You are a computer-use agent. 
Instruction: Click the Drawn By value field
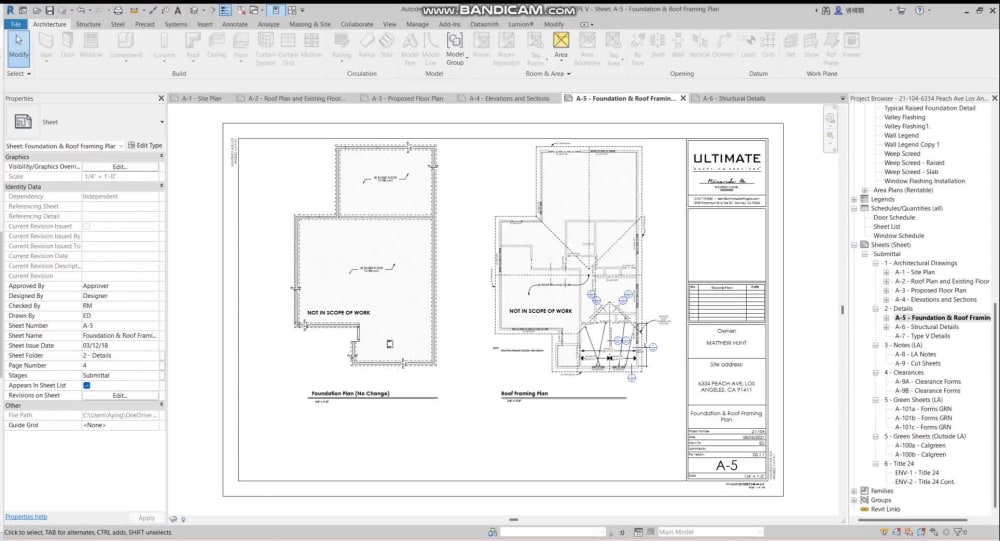[121, 316]
